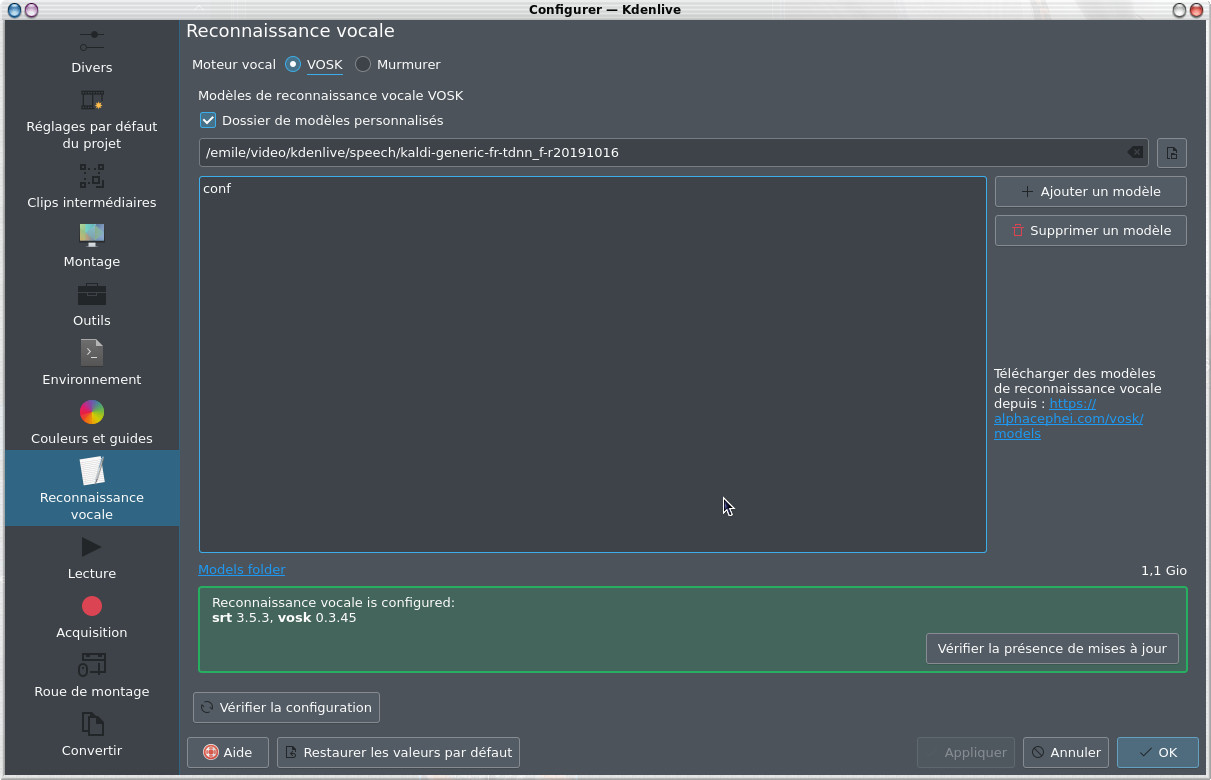Click the 1,1 Gio size label
The image size is (1211, 780).
[x=1164, y=570]
